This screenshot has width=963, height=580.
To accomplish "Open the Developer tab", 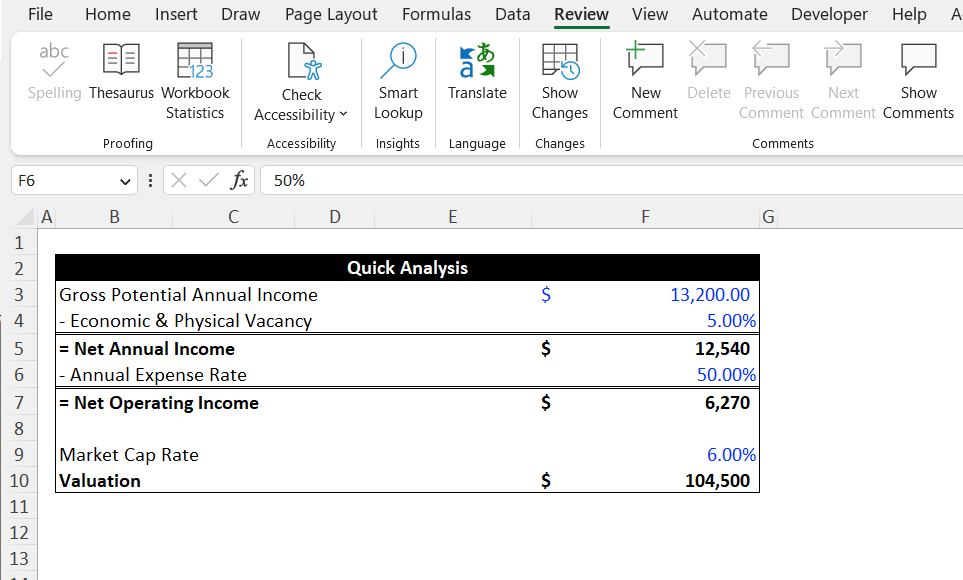I will tap(829, 14).
